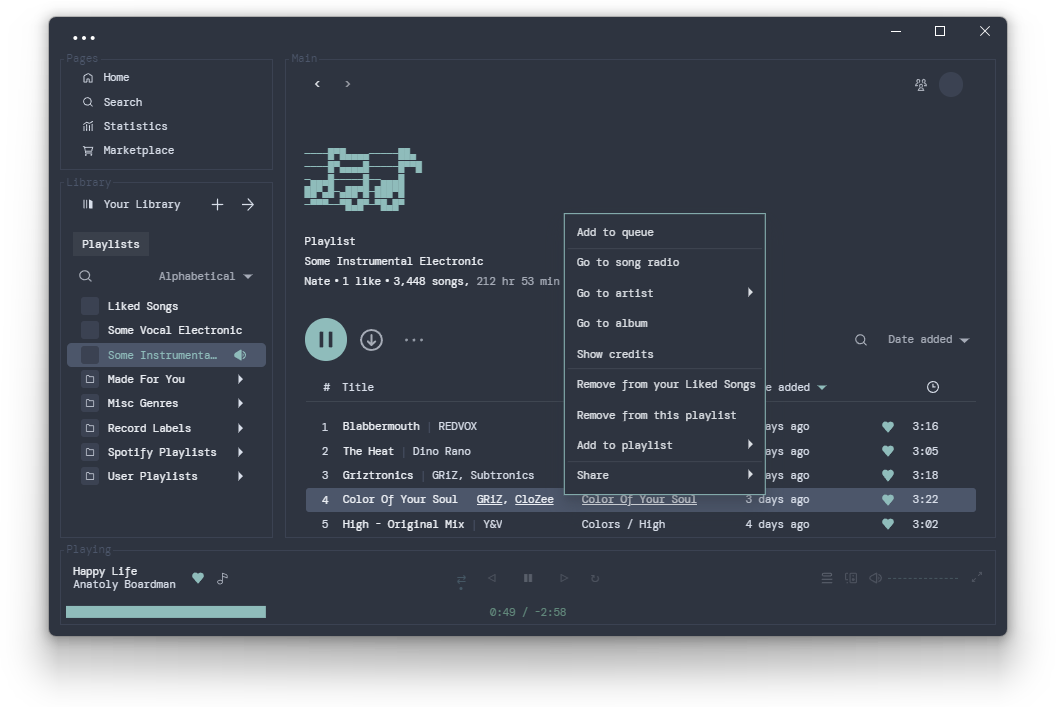This screenshot has width=1056, height=707.
Task: Adjust the volume slider
Action: (x=923, y=578)
